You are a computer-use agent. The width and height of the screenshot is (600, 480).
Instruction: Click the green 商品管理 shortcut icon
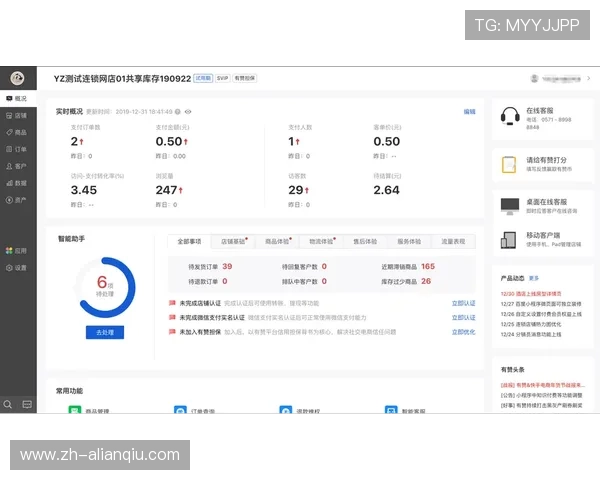[x=75, y=410]
